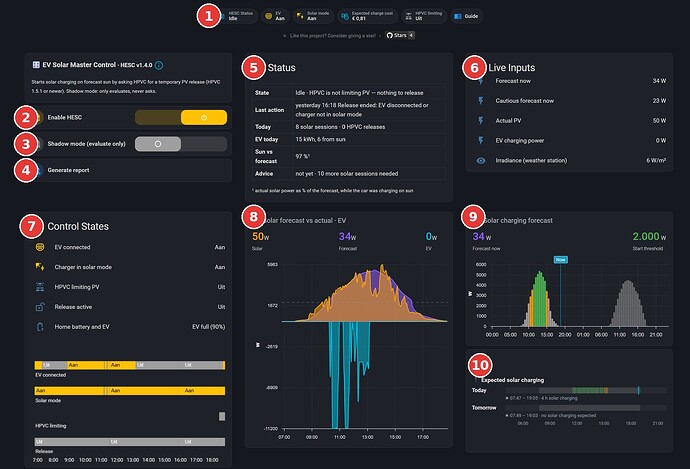Click the '97 %' Sun vs forecast value
This screenshot has height=469, width=690.
[x=303, y=157]
